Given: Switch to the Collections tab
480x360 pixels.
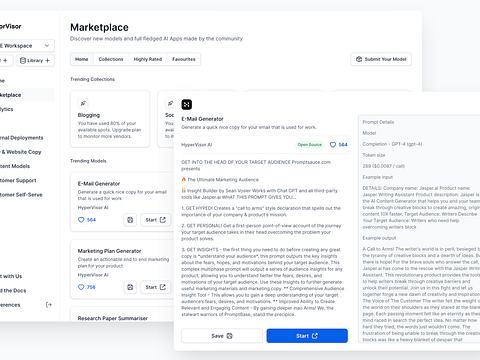Looking at the screenshot, I should 111,59.
